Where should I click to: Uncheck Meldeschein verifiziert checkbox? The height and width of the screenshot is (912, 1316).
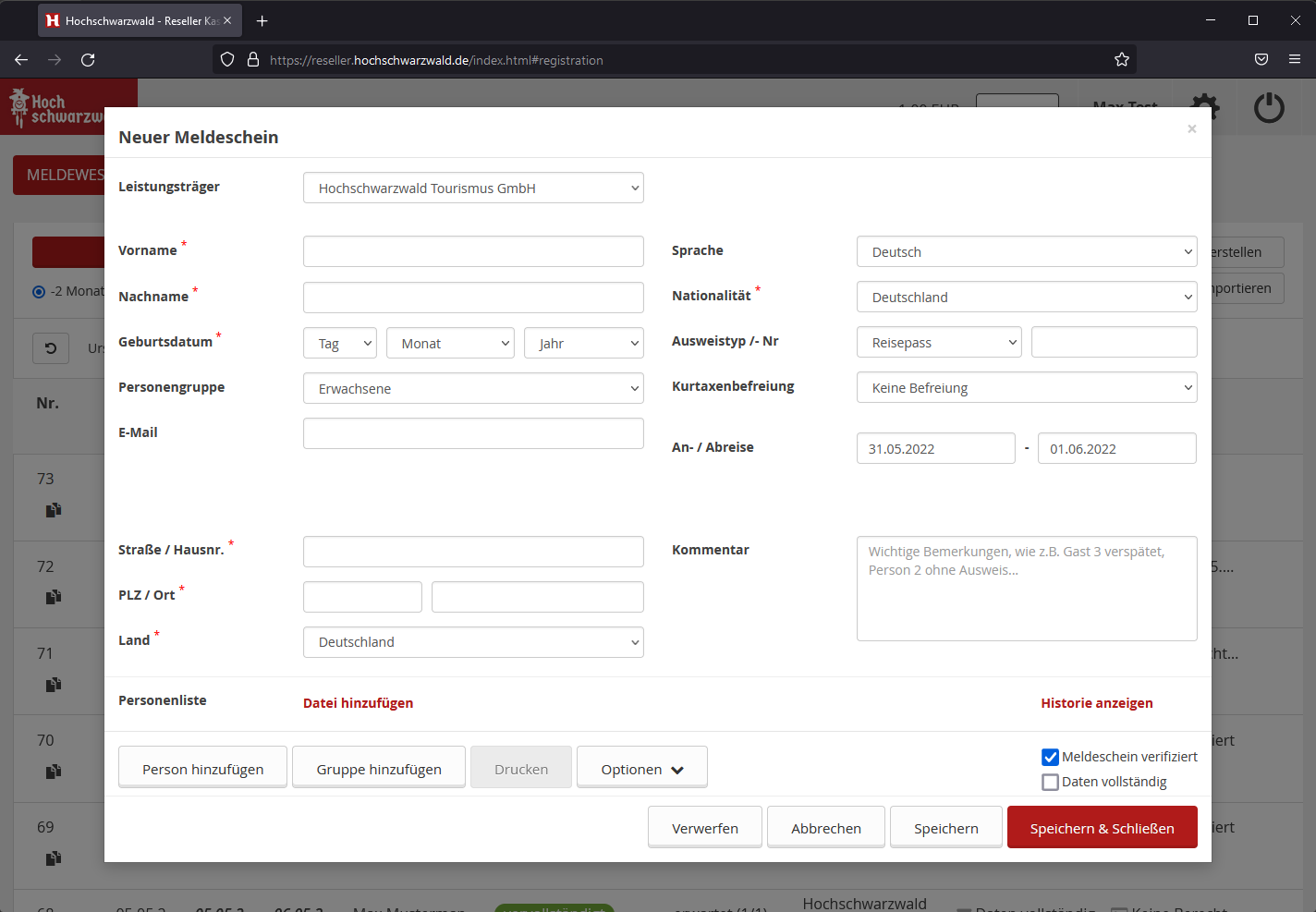pyautogui.click(x=1050, y=757)
